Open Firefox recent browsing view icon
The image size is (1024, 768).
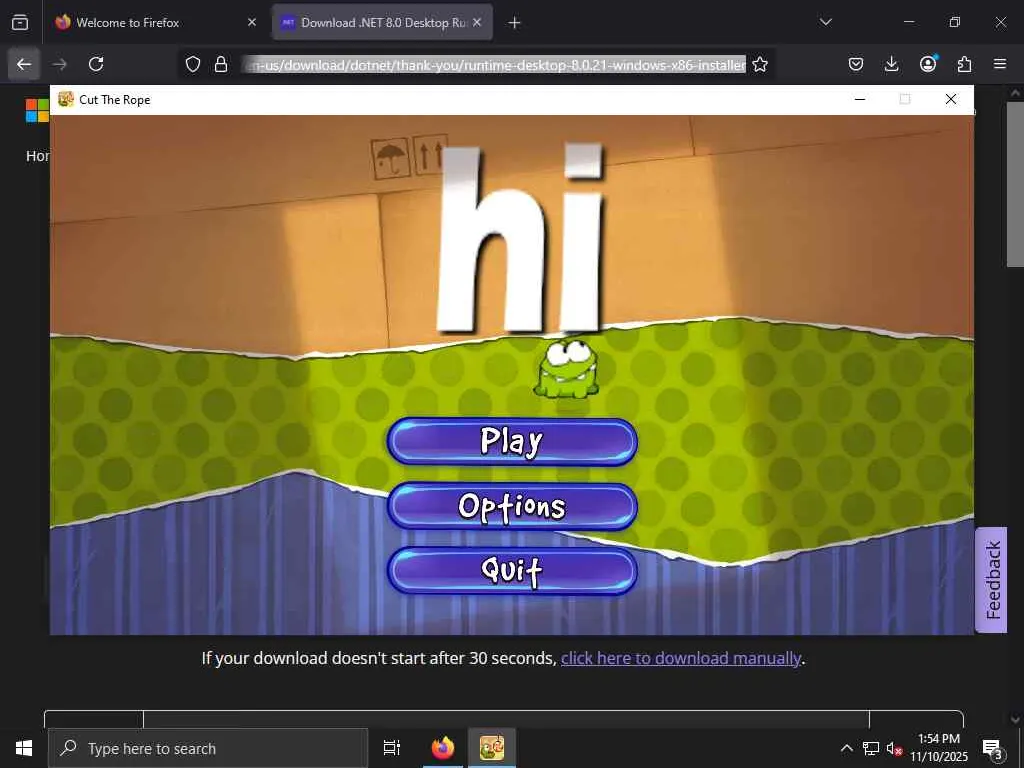point(20,23)
